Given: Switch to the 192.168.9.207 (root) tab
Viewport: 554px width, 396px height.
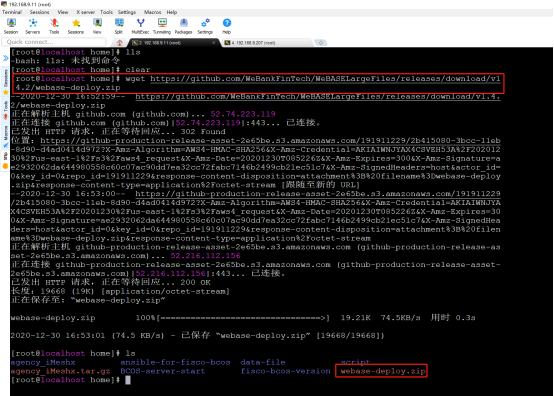Looking at the screenshot, I should pyautogui.click(x=267, y=43).
